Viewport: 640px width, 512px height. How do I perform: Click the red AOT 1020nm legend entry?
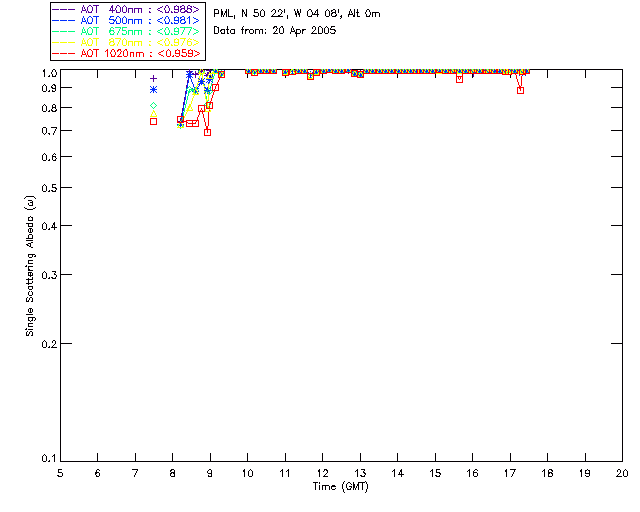126,53
